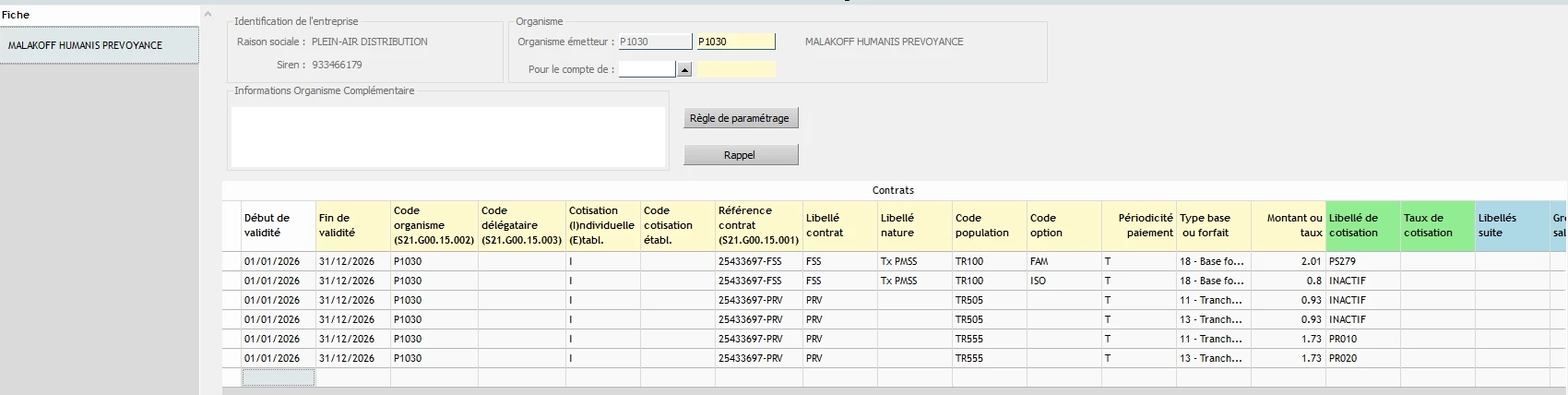Select the montant 2.01 cell
The image size is (1568, 395).
pyautogui.click(x=1288, y=262)
